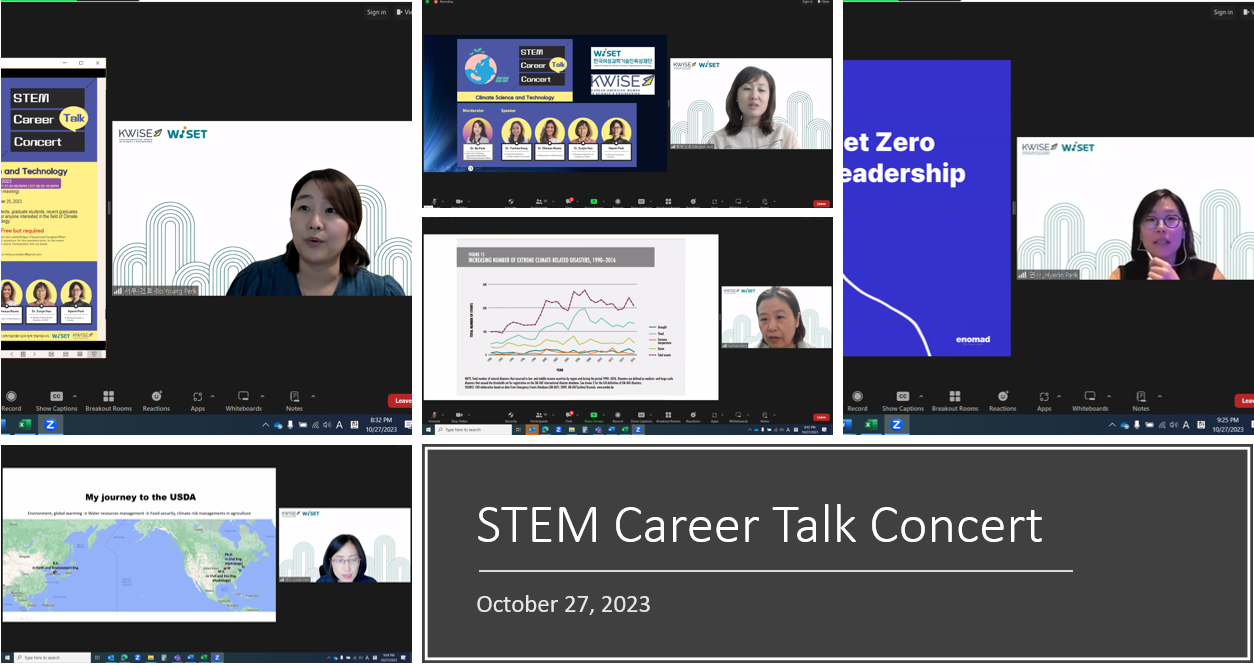
Task: Click the red Leave button in the climate disasters chart window
Action: tap(822, 417)
